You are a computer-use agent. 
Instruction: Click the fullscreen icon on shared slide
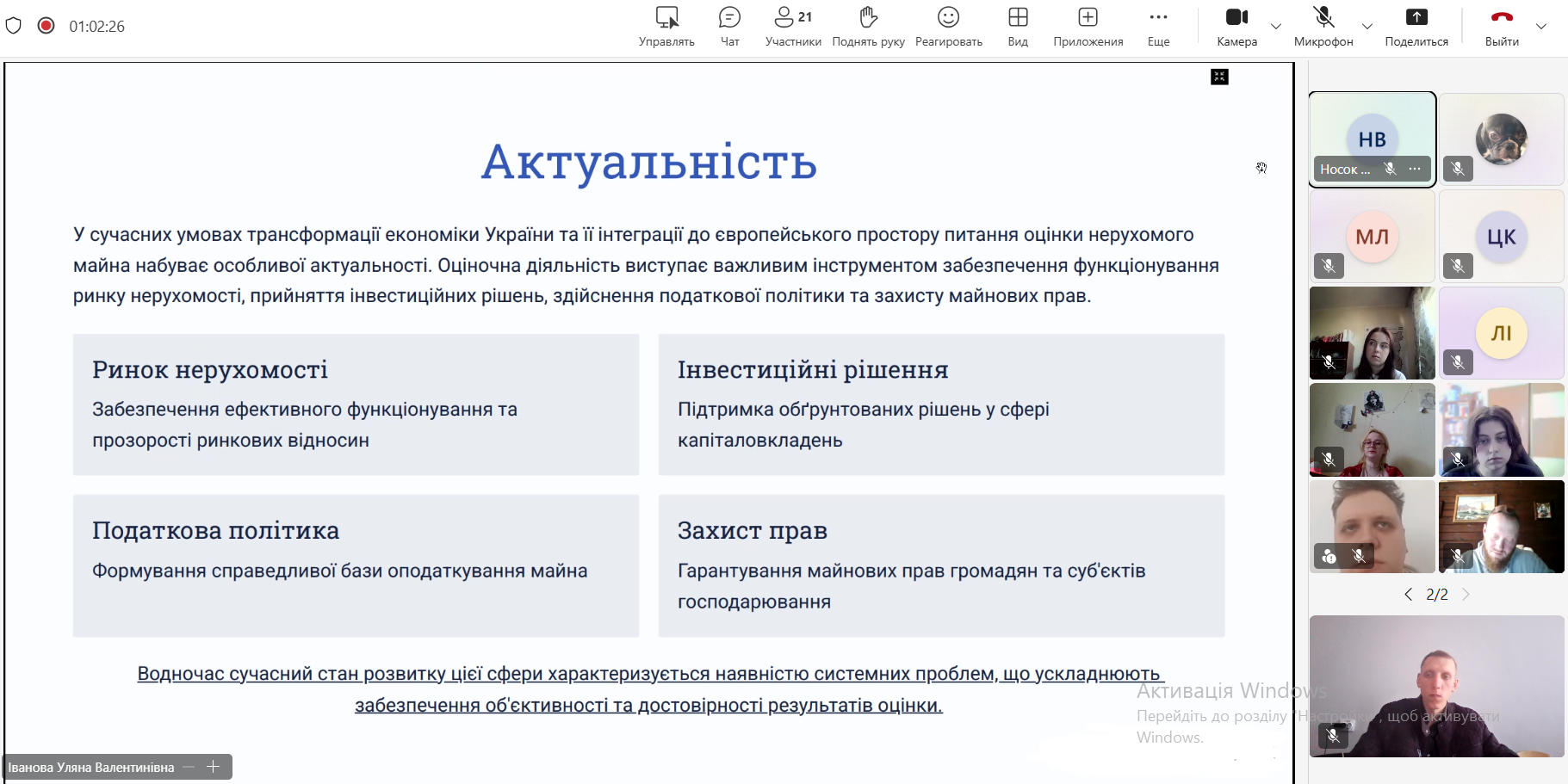(x=1219, y=77)
